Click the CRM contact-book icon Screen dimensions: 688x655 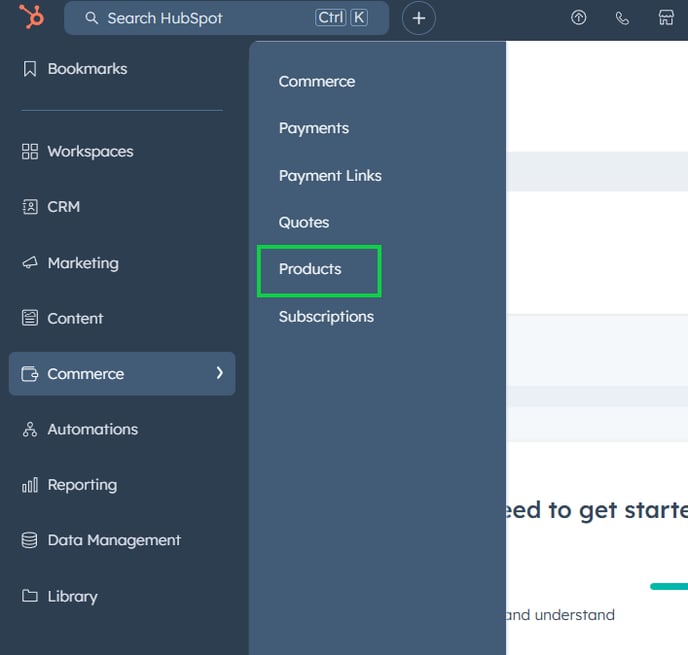[29, 207]
